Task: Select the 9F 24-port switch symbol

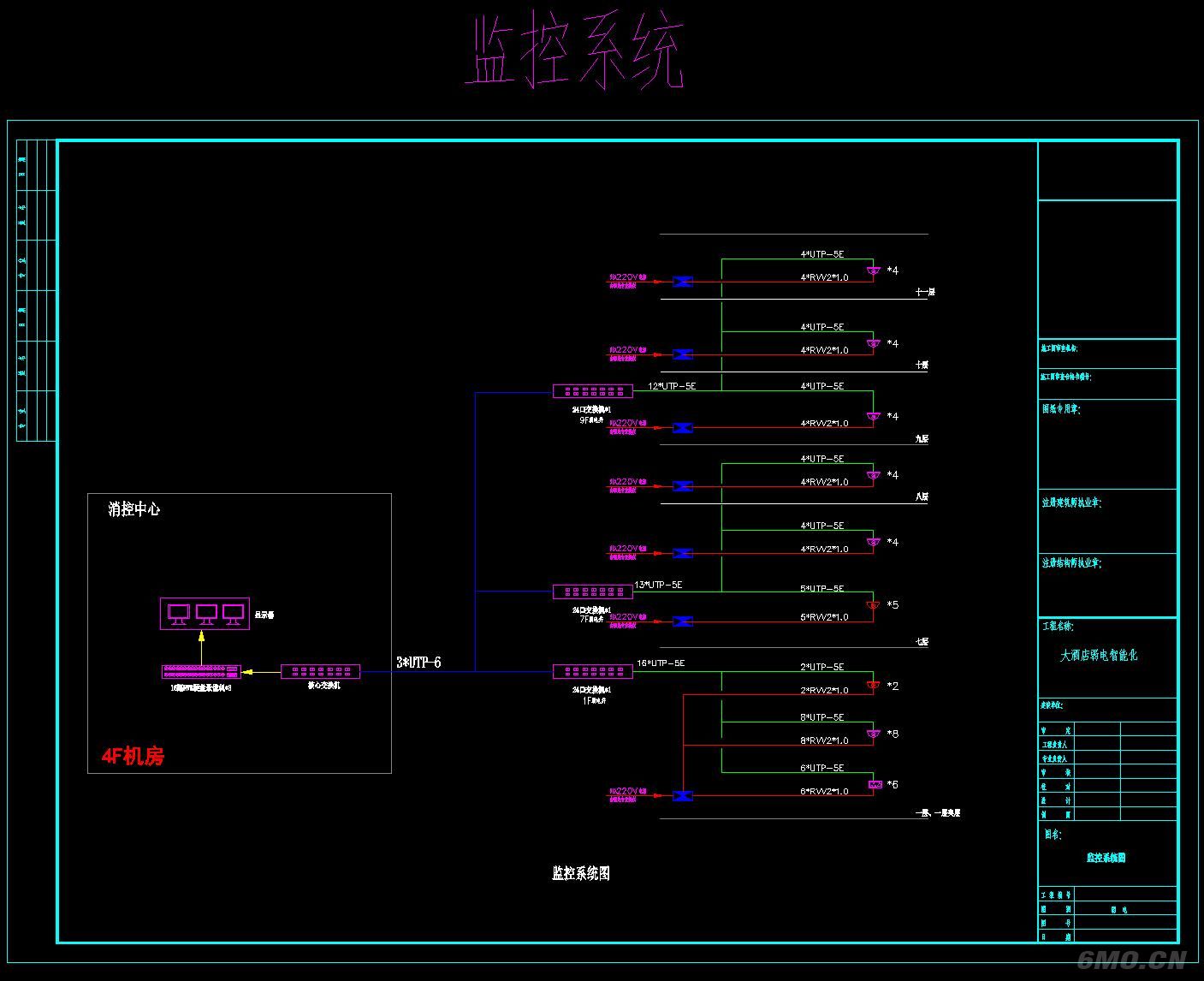Action: click(x=593, y=391)
